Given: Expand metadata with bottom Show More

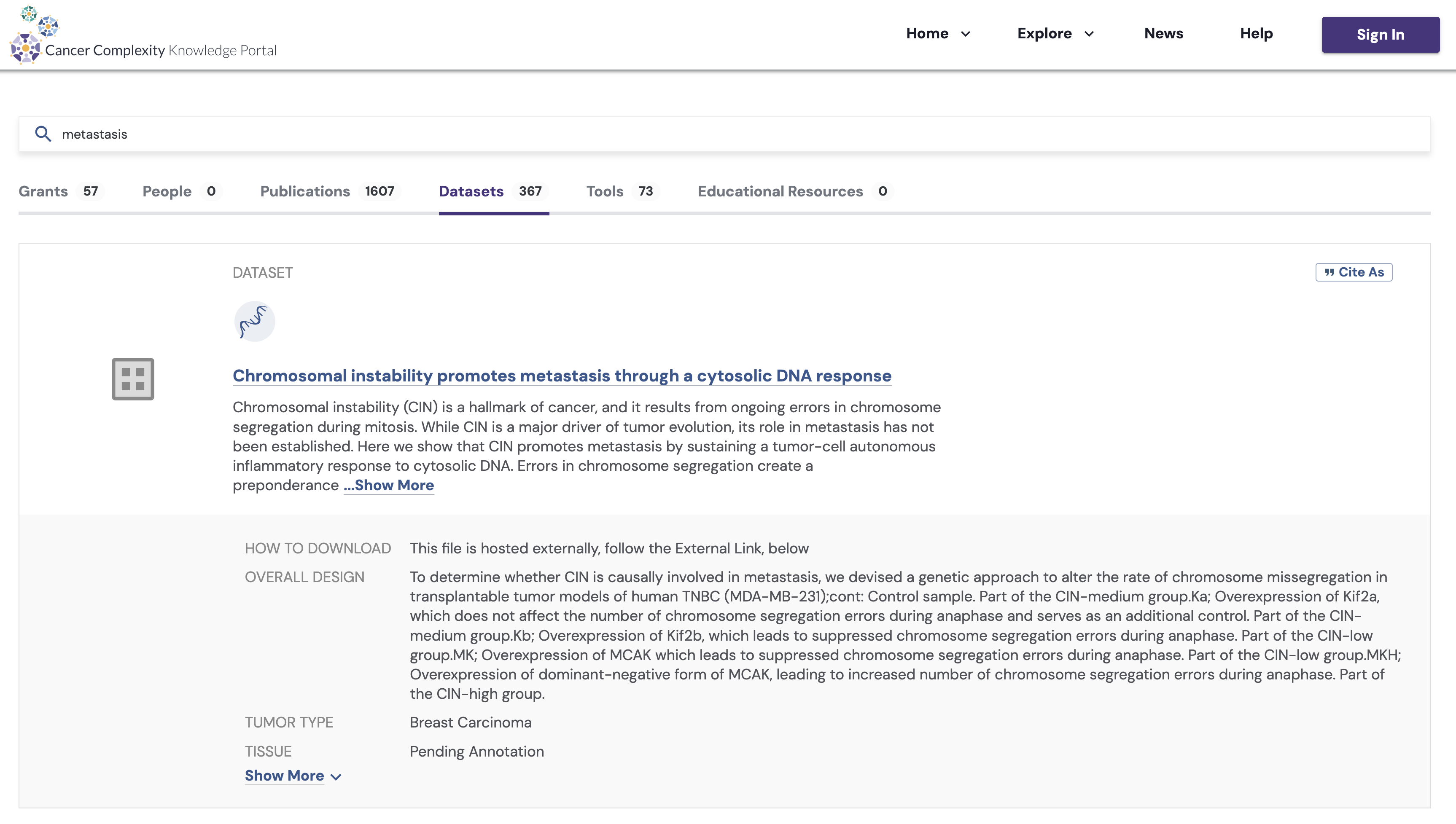Looking at the screenshot, I should [293, 776].
